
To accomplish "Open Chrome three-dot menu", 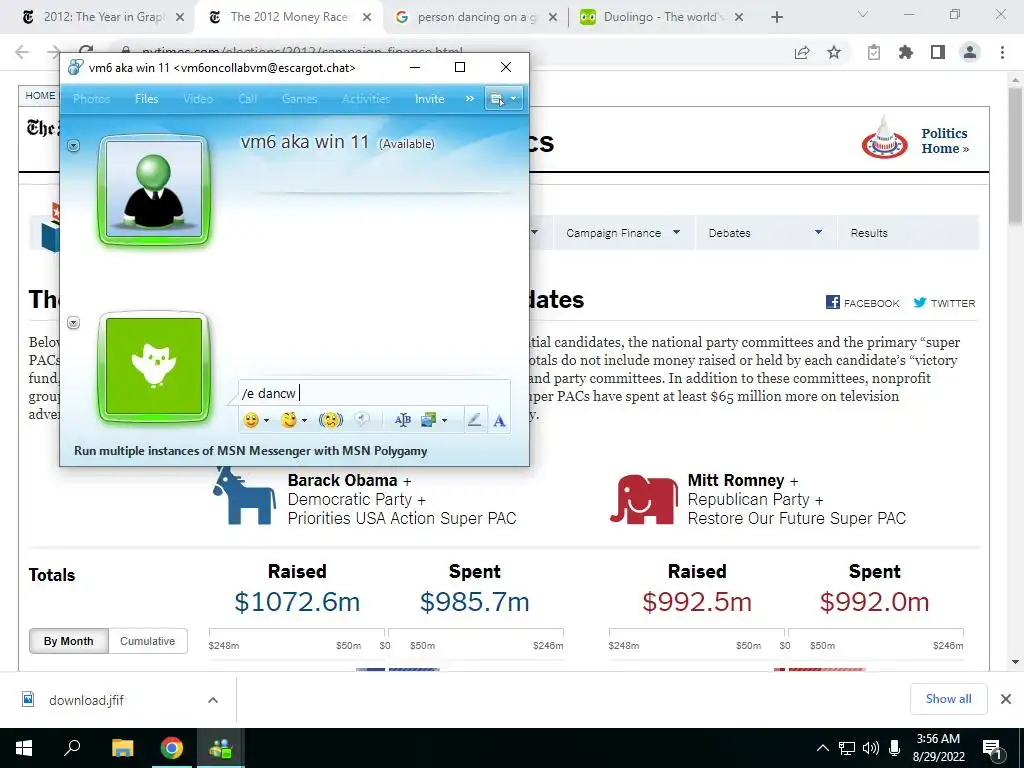I will (x=1002, y=52).
